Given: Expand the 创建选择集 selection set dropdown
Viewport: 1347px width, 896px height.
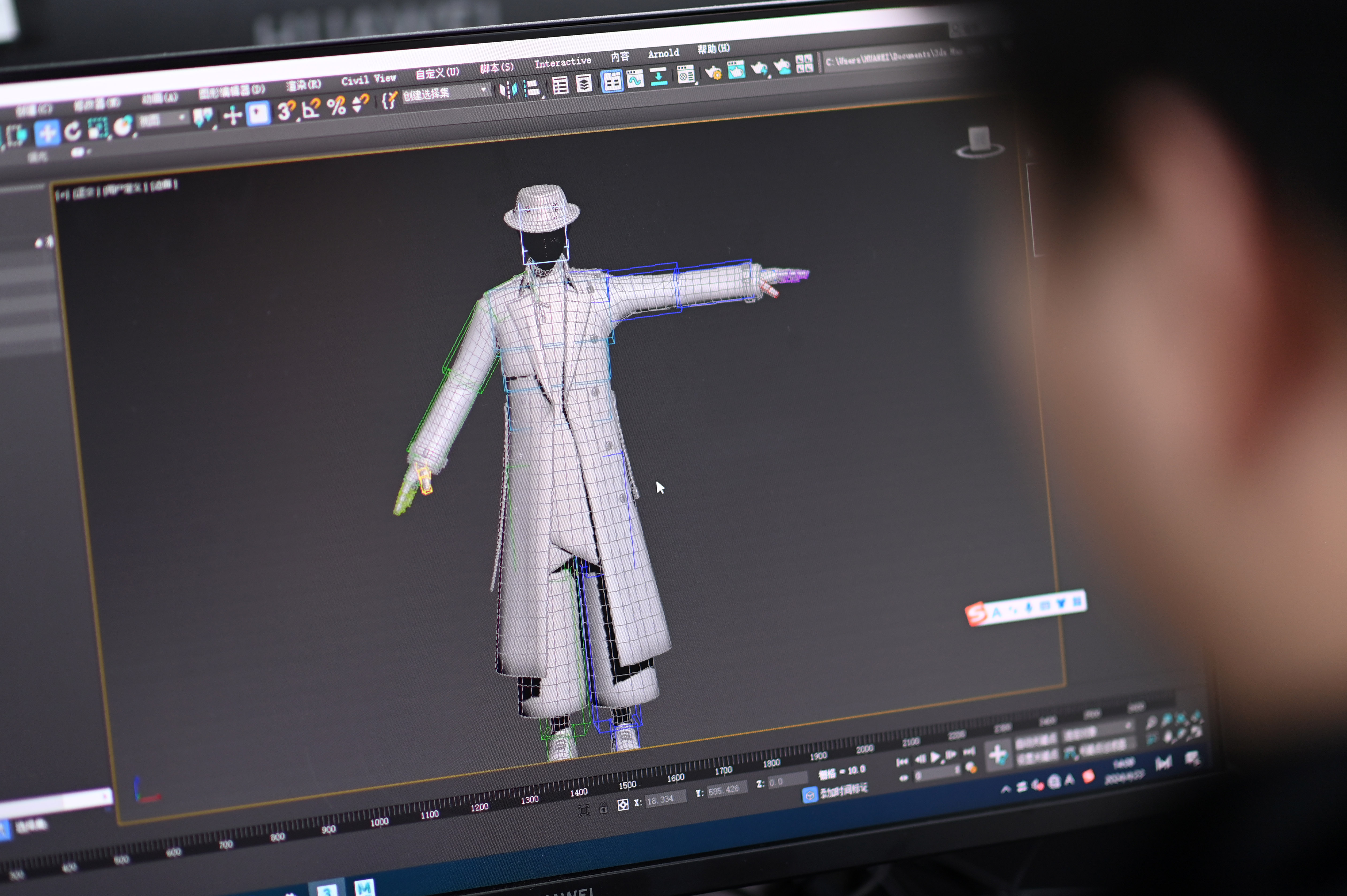Looking at the screenshot, I should point(484,90).
